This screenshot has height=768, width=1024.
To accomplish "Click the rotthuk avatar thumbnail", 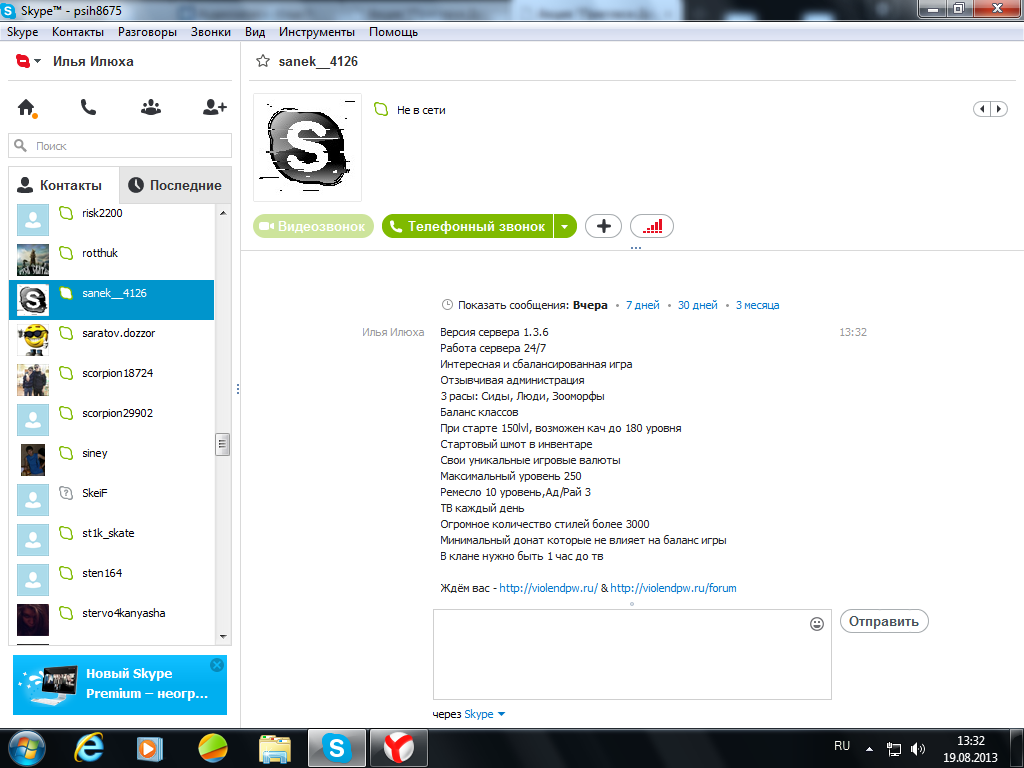I will [x=33, y=260].
